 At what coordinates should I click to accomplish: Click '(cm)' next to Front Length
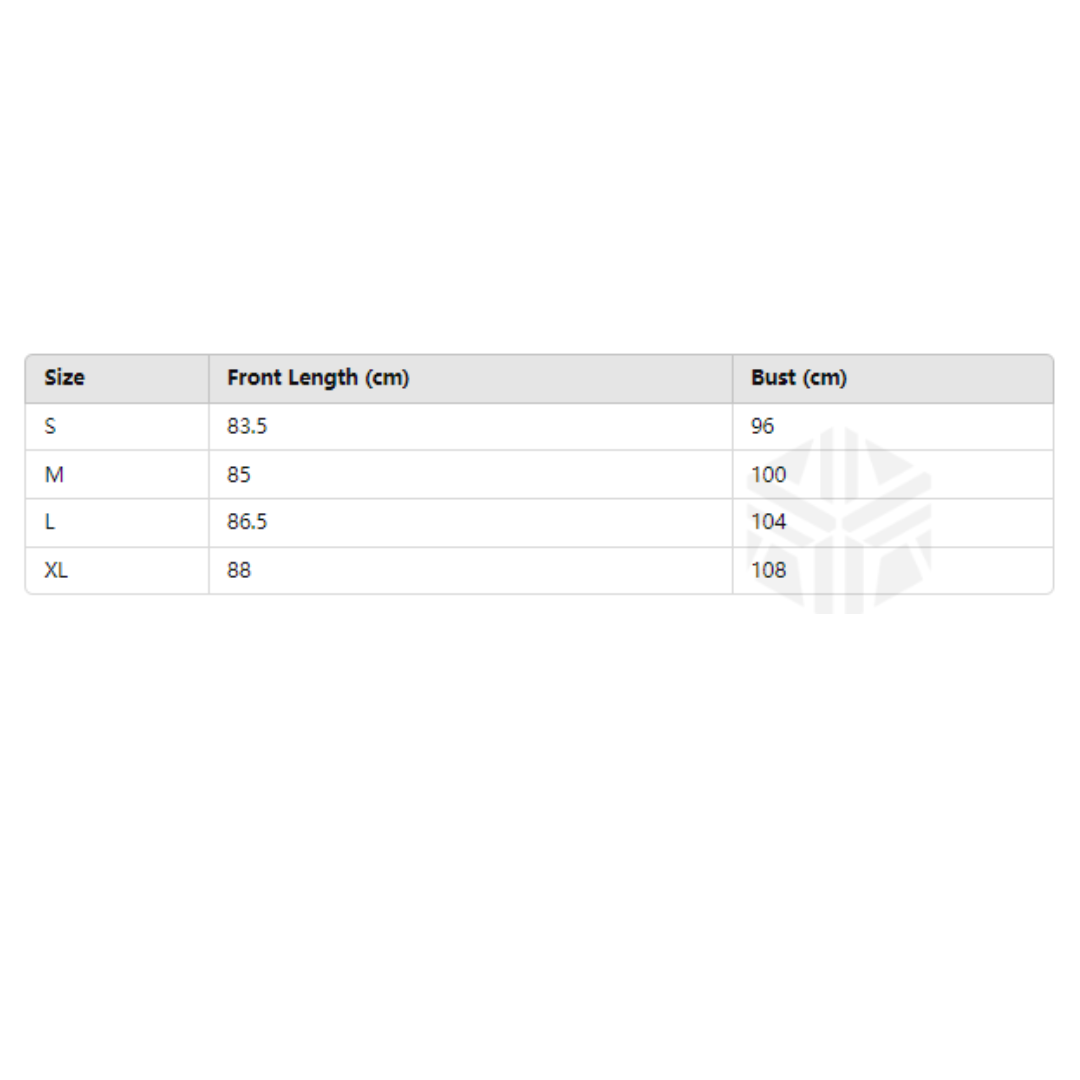tap(387, 378)
